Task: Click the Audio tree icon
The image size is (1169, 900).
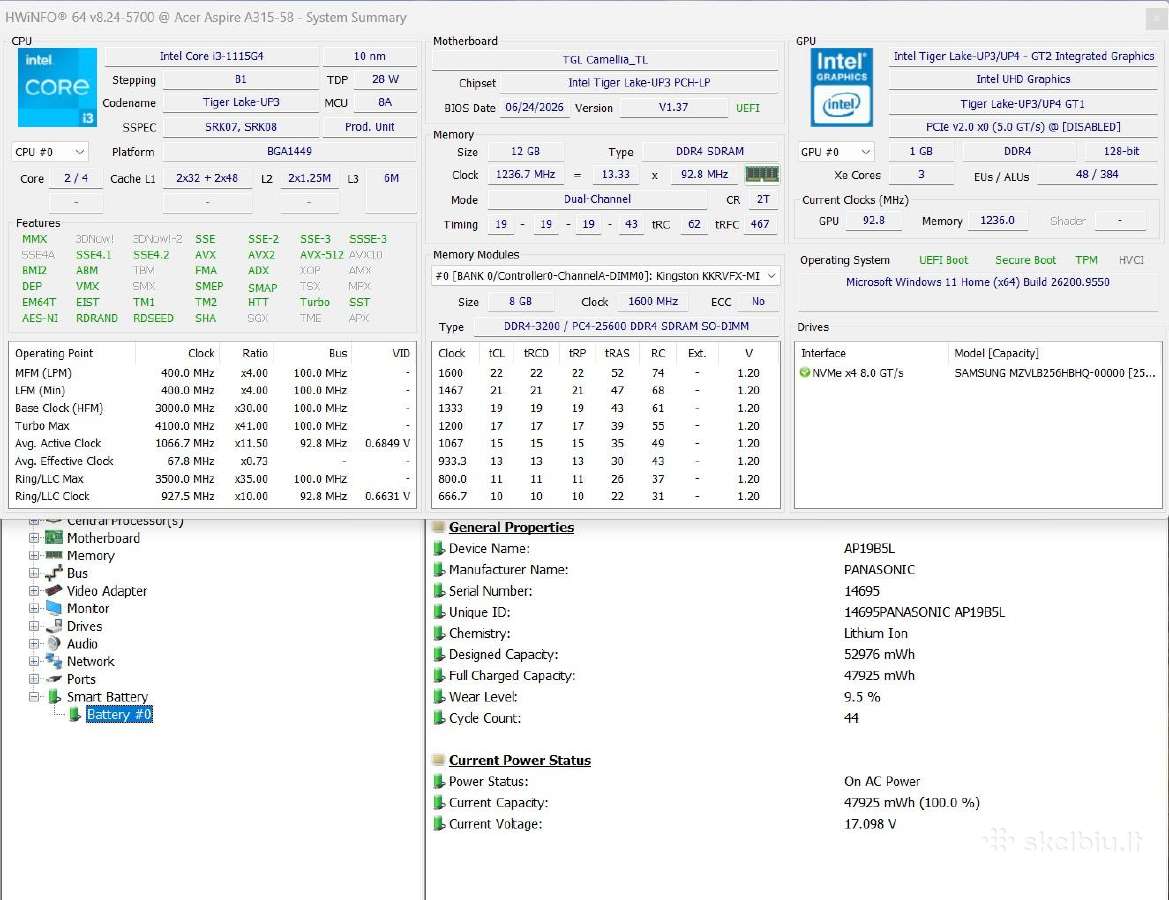Action: coord(54,643)
